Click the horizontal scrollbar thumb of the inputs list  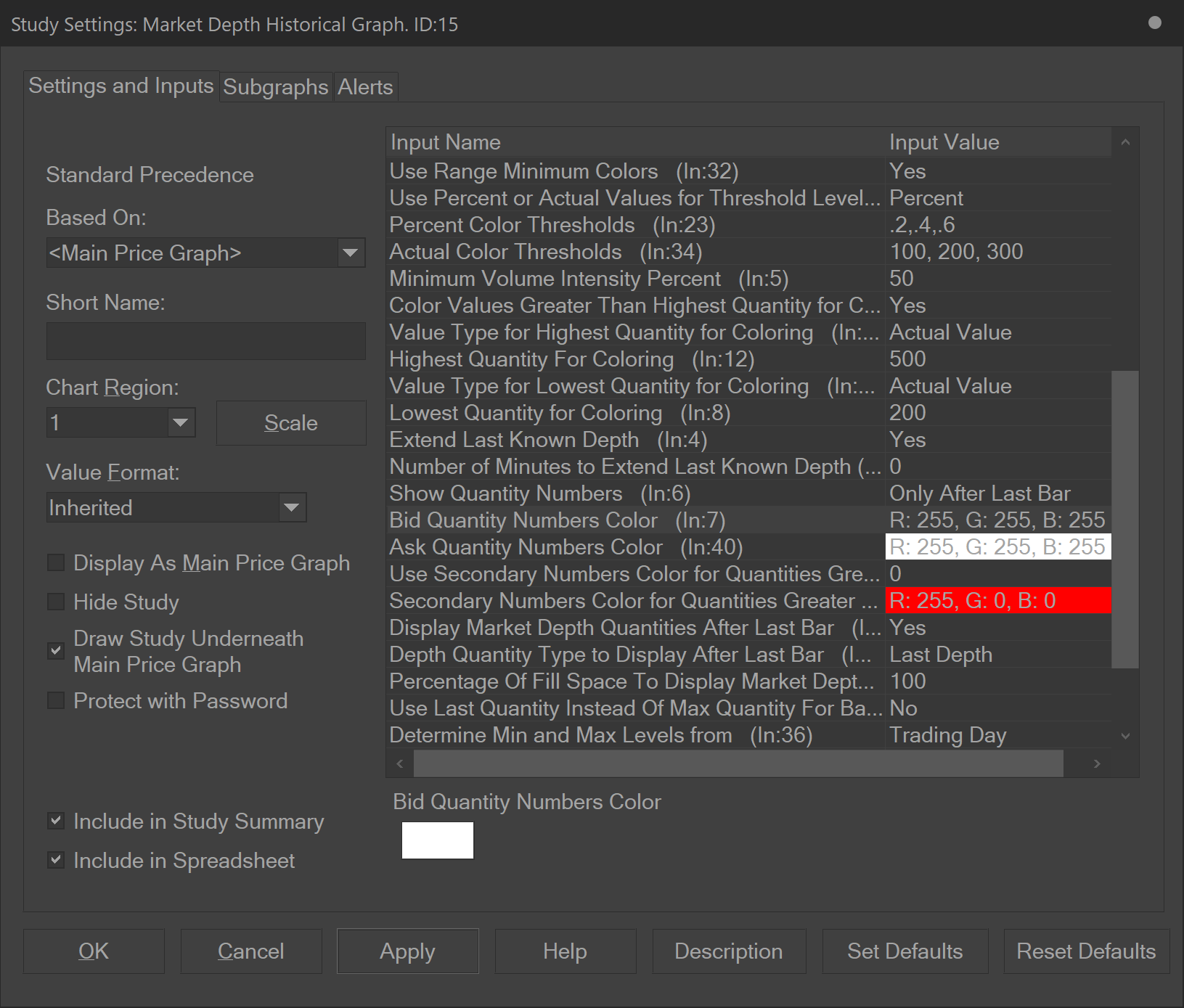[x=738, y=763]
